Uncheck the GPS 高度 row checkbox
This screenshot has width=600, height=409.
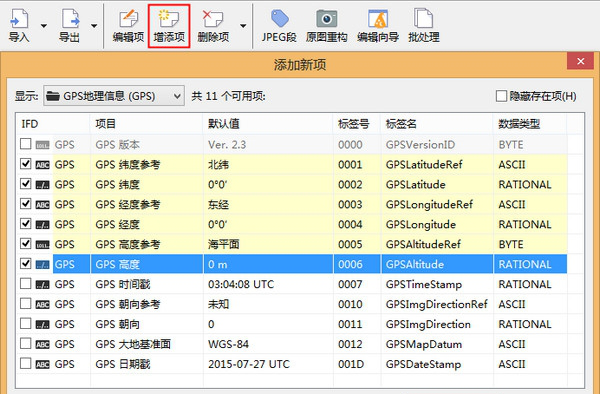point(26,264)
